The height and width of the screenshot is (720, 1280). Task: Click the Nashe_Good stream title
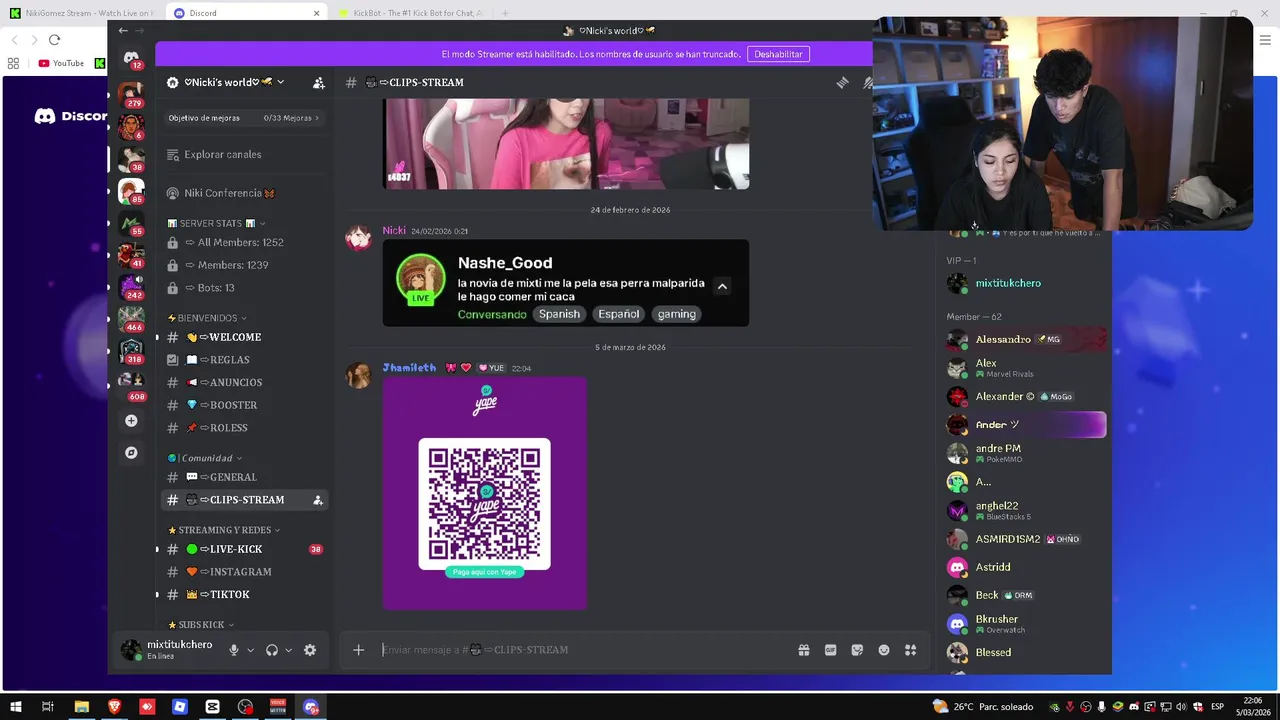[x=505, y=263]
